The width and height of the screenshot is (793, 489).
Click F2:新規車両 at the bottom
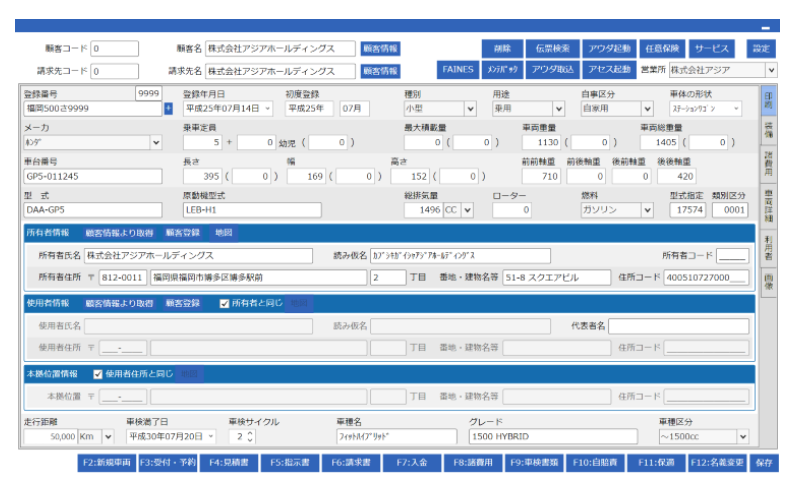(x=106, y=464)
